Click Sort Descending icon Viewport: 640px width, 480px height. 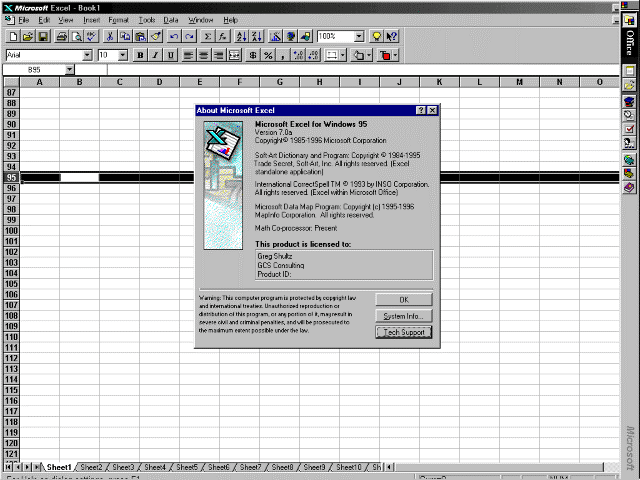(256, 37)
